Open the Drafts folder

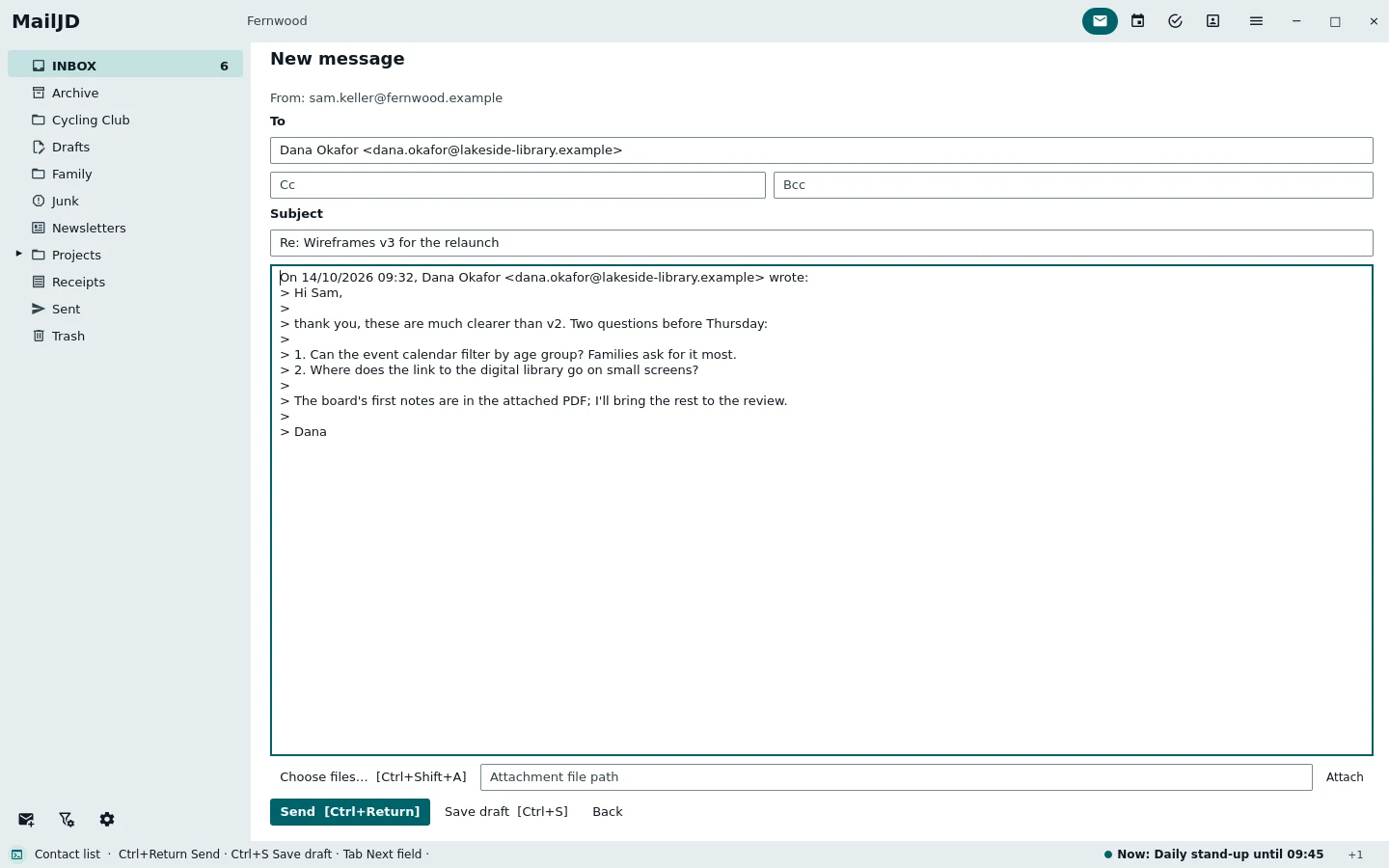point(125,147)
